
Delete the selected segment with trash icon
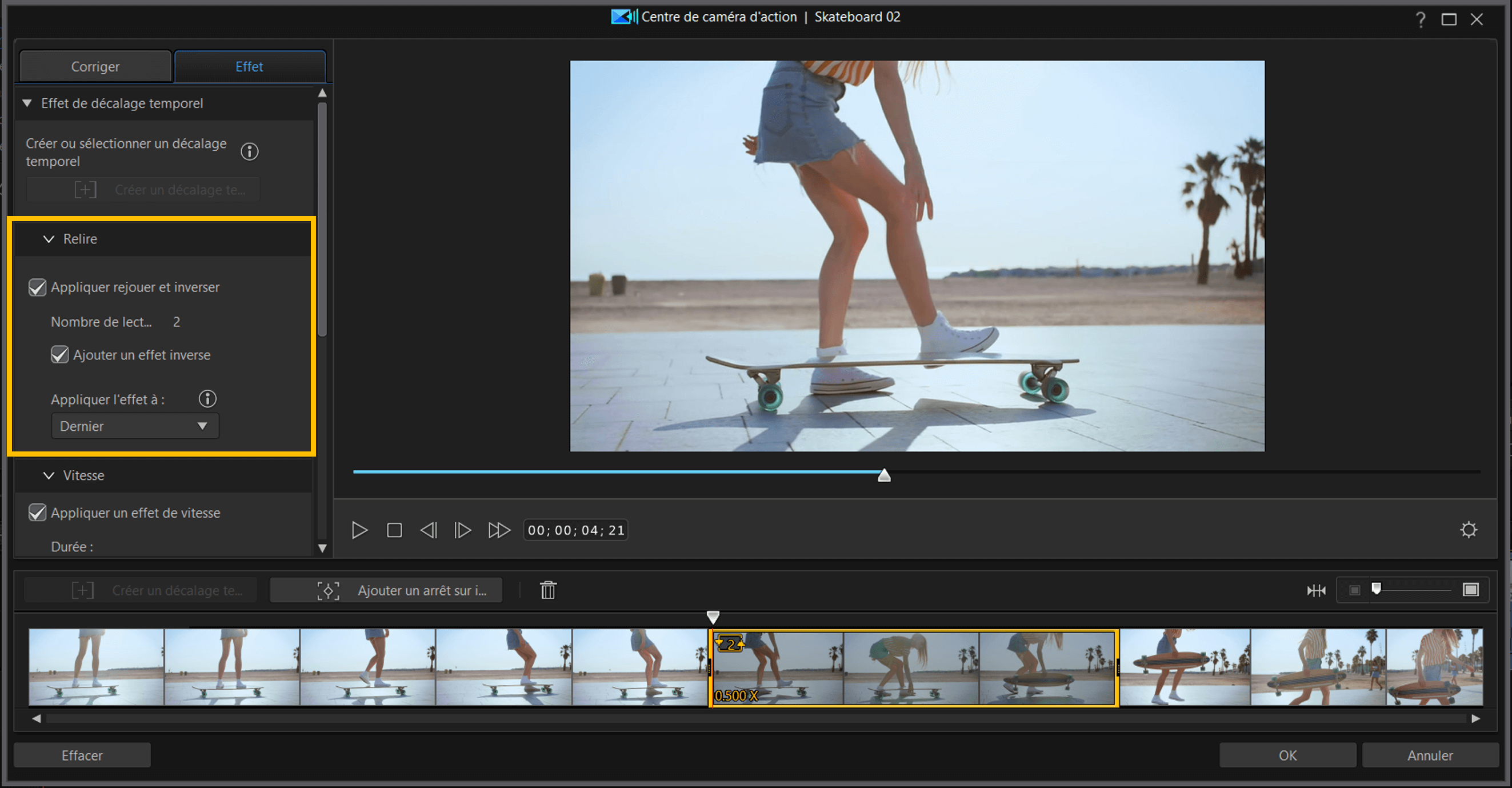click(547, 590)
